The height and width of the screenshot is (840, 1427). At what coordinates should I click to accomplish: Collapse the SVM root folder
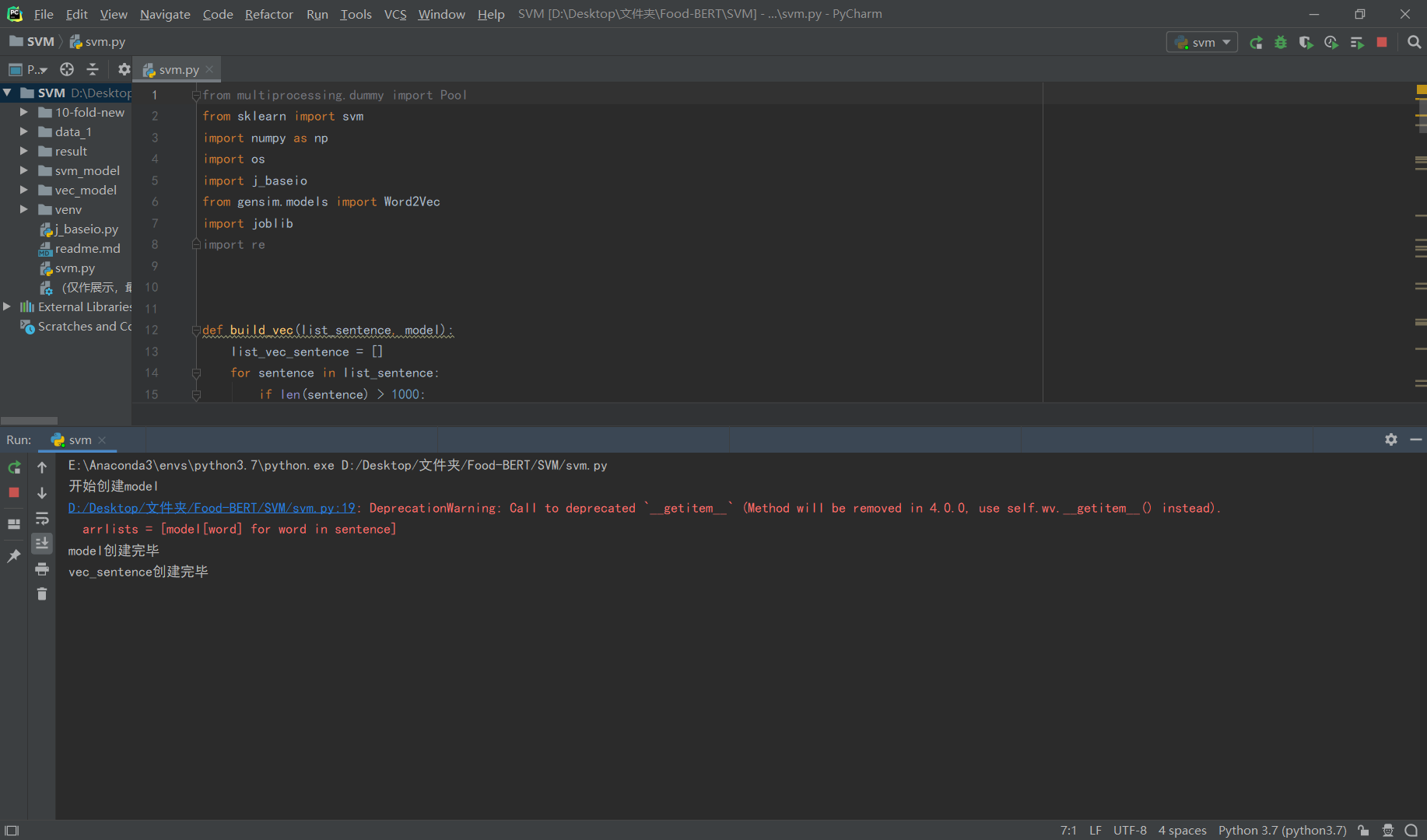pos(7,93)
